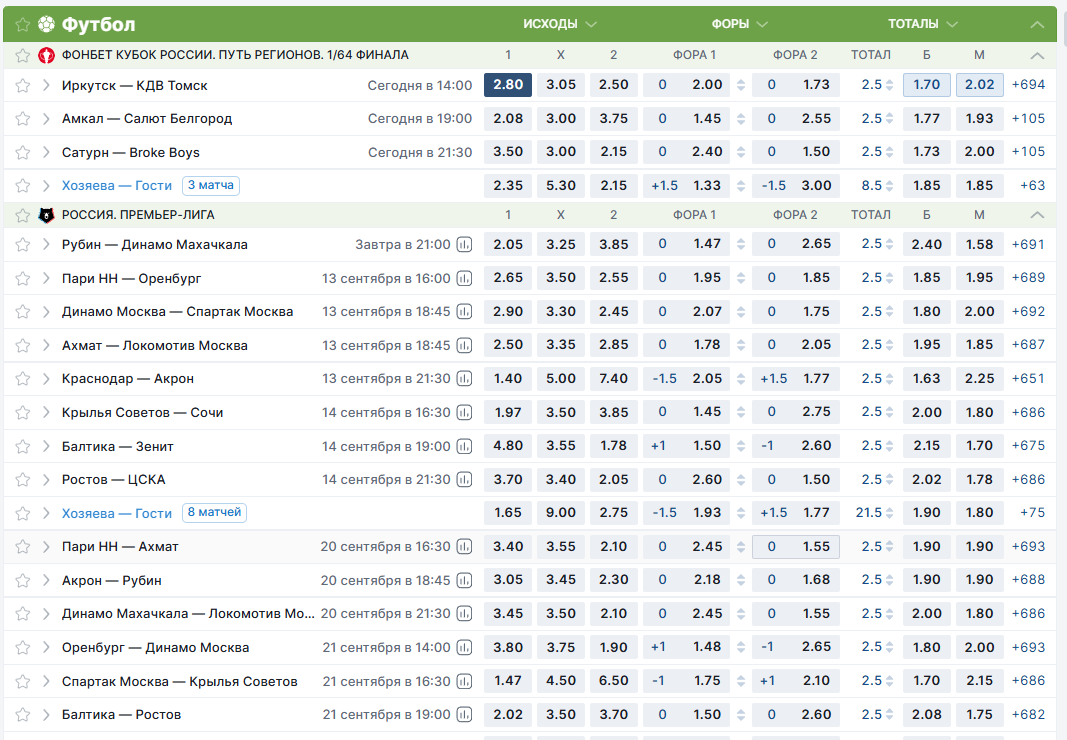Star the Краснодар — Акрон match

[22, 379]
